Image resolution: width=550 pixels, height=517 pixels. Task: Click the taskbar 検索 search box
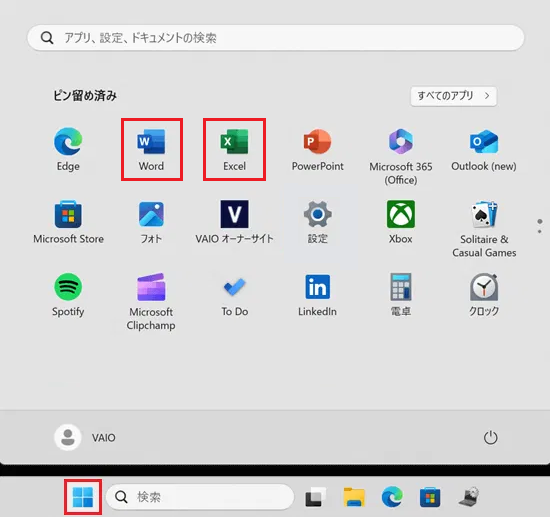pos(200,497)
